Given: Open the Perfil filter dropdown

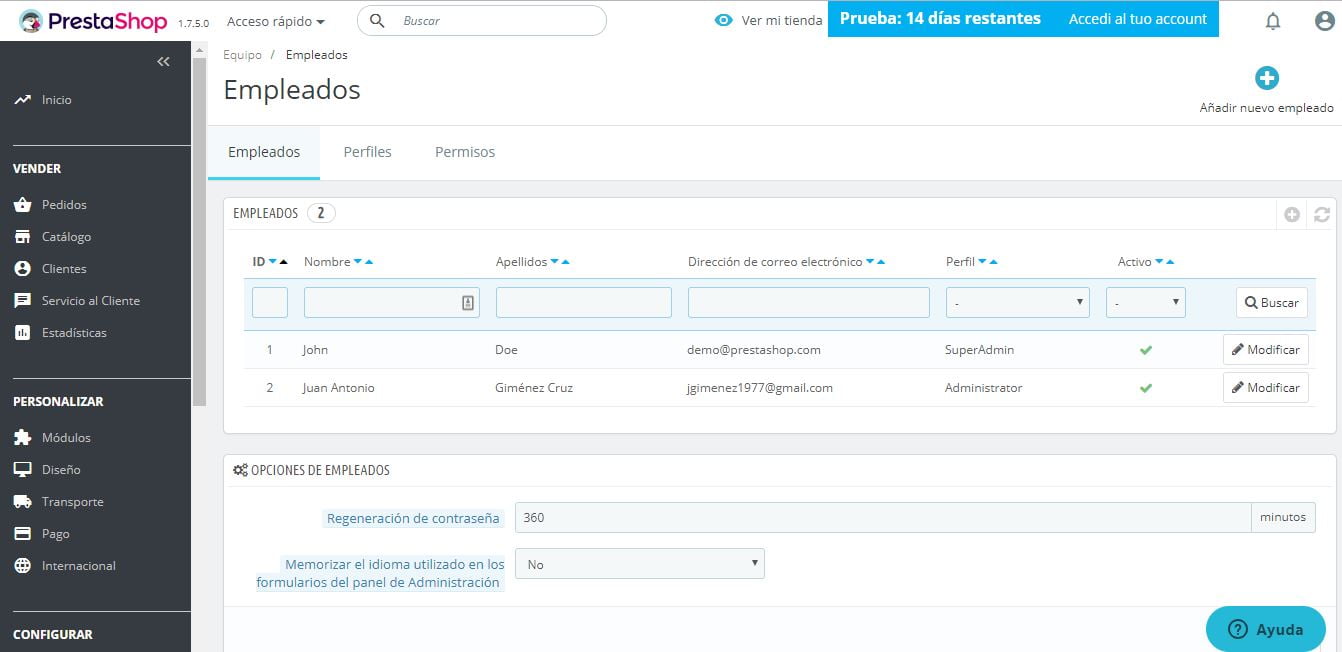Looking at the screenshot, I should pos(1016,301).
